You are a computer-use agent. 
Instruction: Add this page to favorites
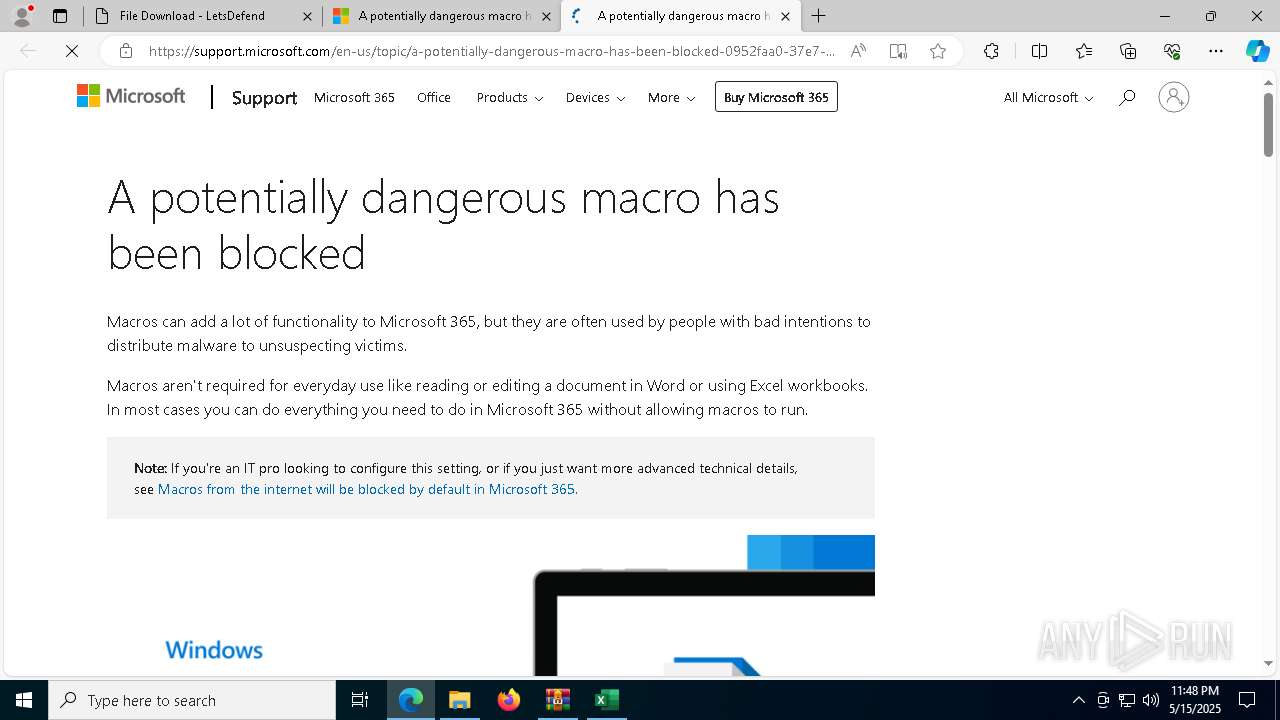(938, 51)
